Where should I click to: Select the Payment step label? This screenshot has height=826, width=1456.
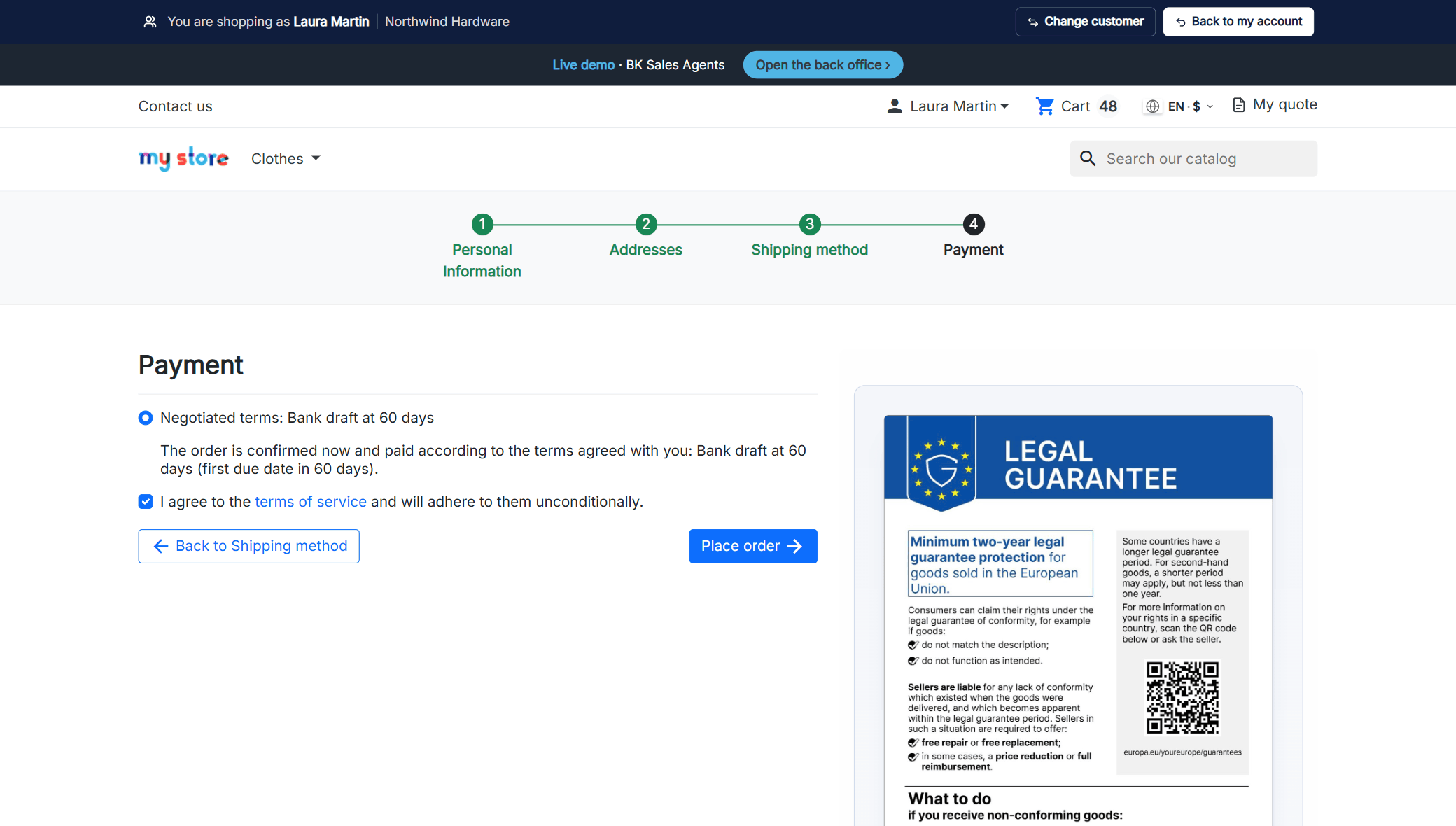click(974, 250)
